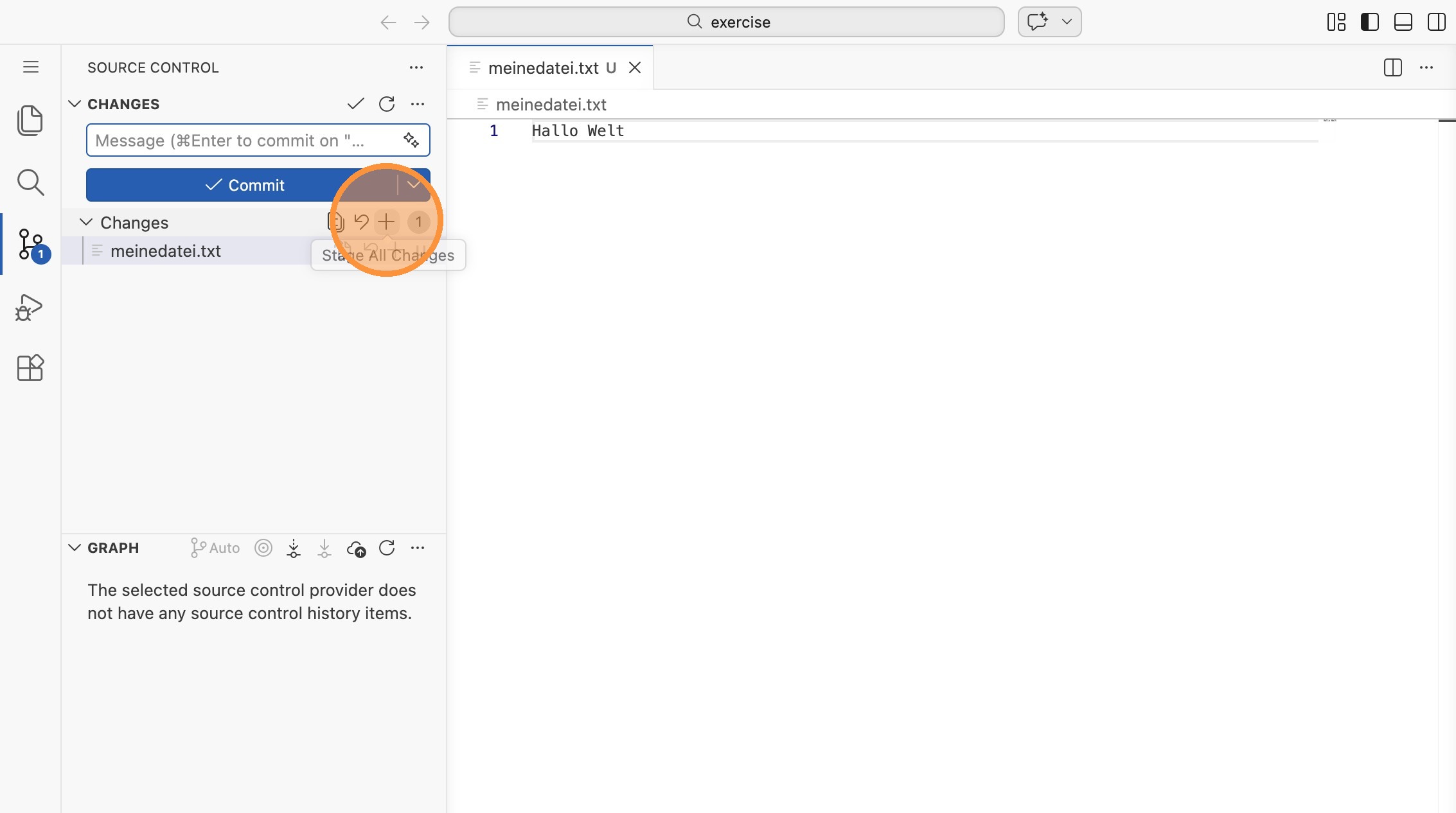This screenshot has height=813, width=1456.
Task: Collapse the GRAPH section
Action: [75, 548]
